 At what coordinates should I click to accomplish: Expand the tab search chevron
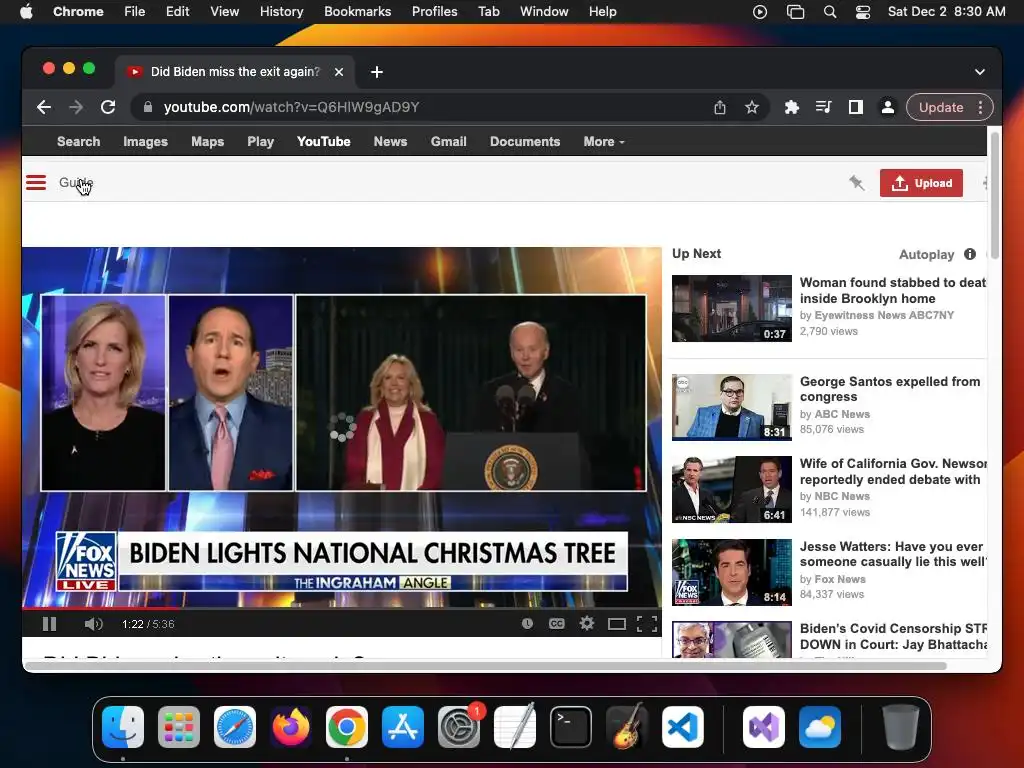tap(980, 72)
